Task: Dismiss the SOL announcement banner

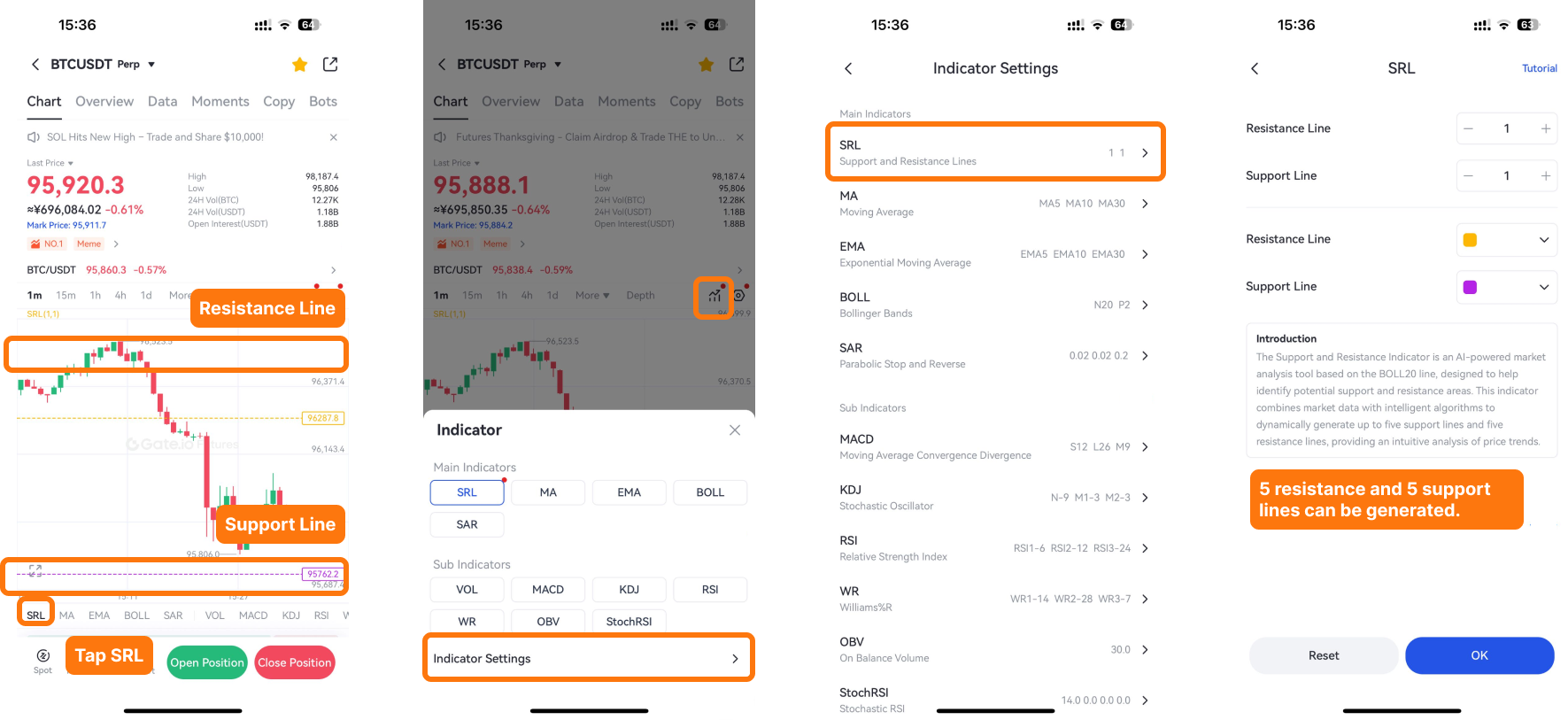Action: [x=334, y=137]
